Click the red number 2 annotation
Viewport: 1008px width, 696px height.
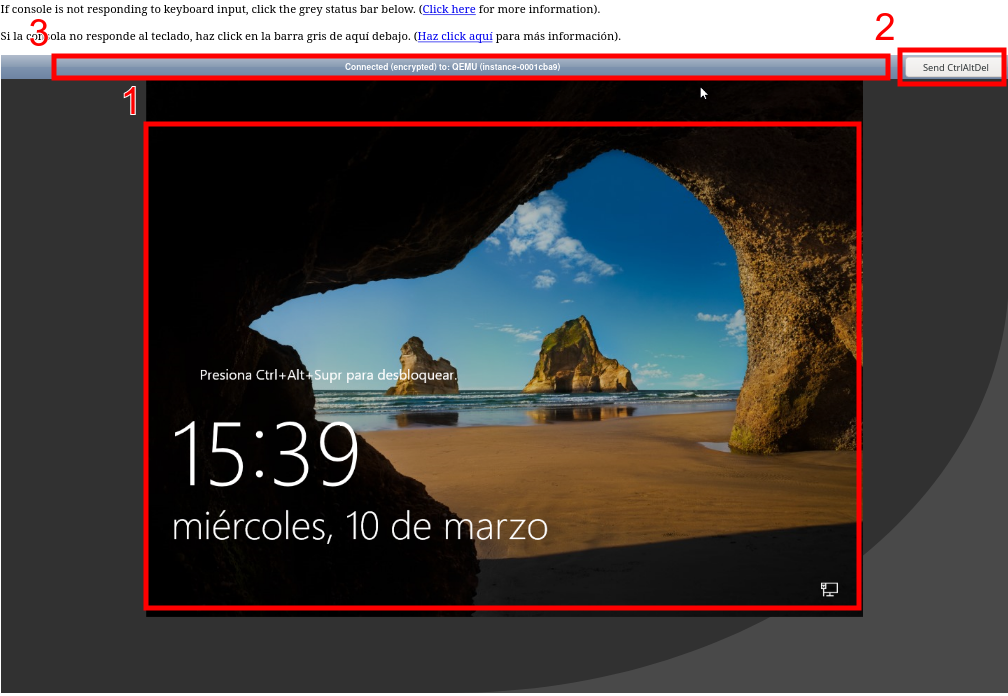click(884, 27)
